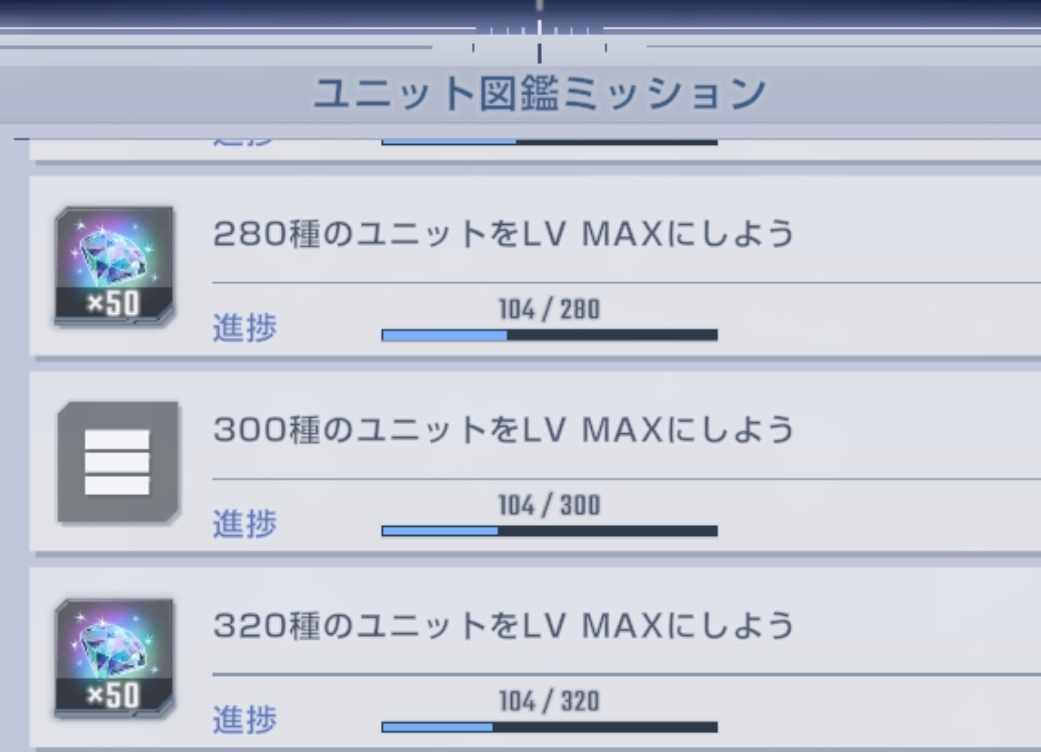1041x752 pixels.
Task: Click the 進捗 label in 320 mission row
Action: pyautogui.click(x=244, y=719)
